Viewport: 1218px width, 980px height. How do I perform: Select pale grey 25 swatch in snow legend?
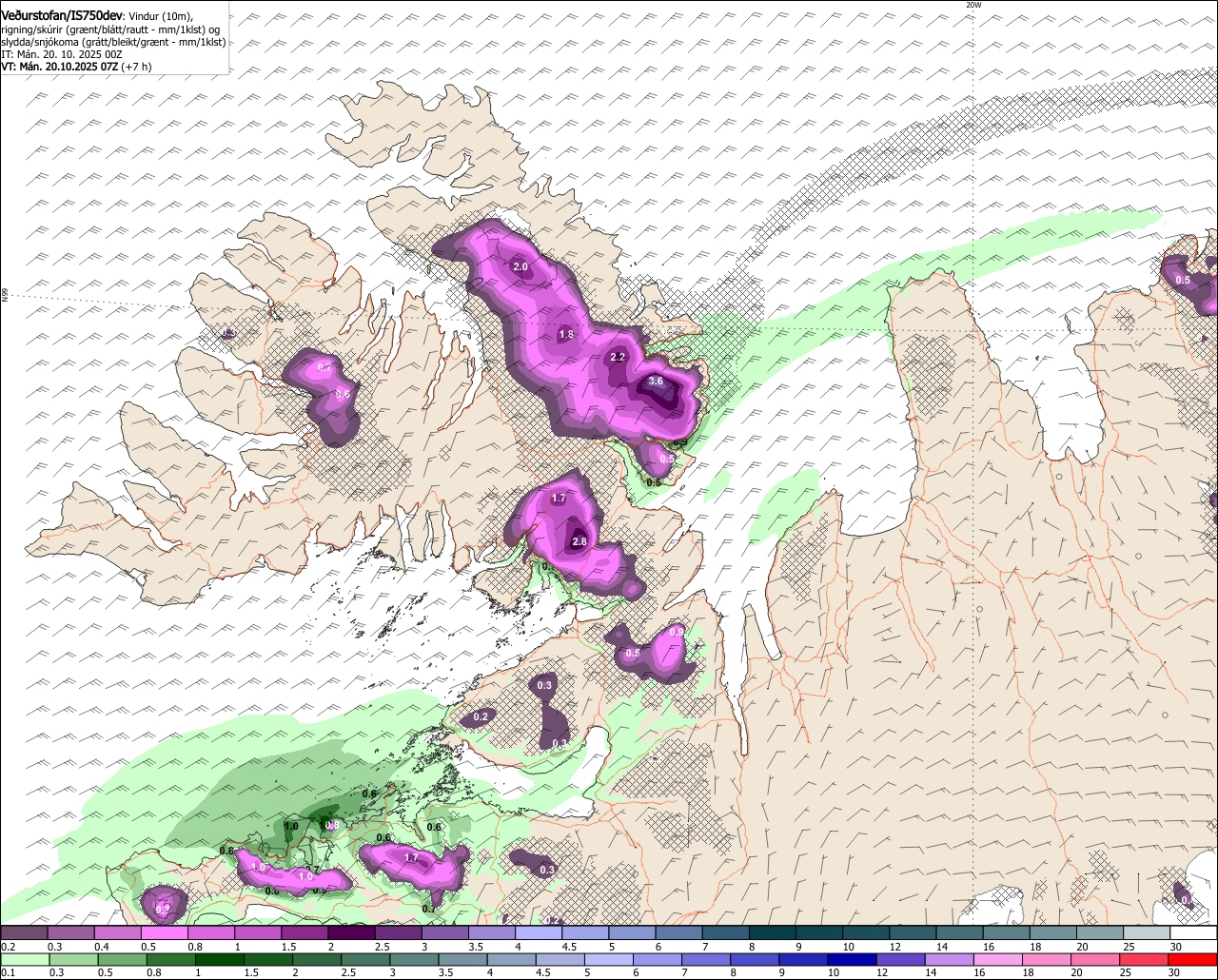point(1148,932)
